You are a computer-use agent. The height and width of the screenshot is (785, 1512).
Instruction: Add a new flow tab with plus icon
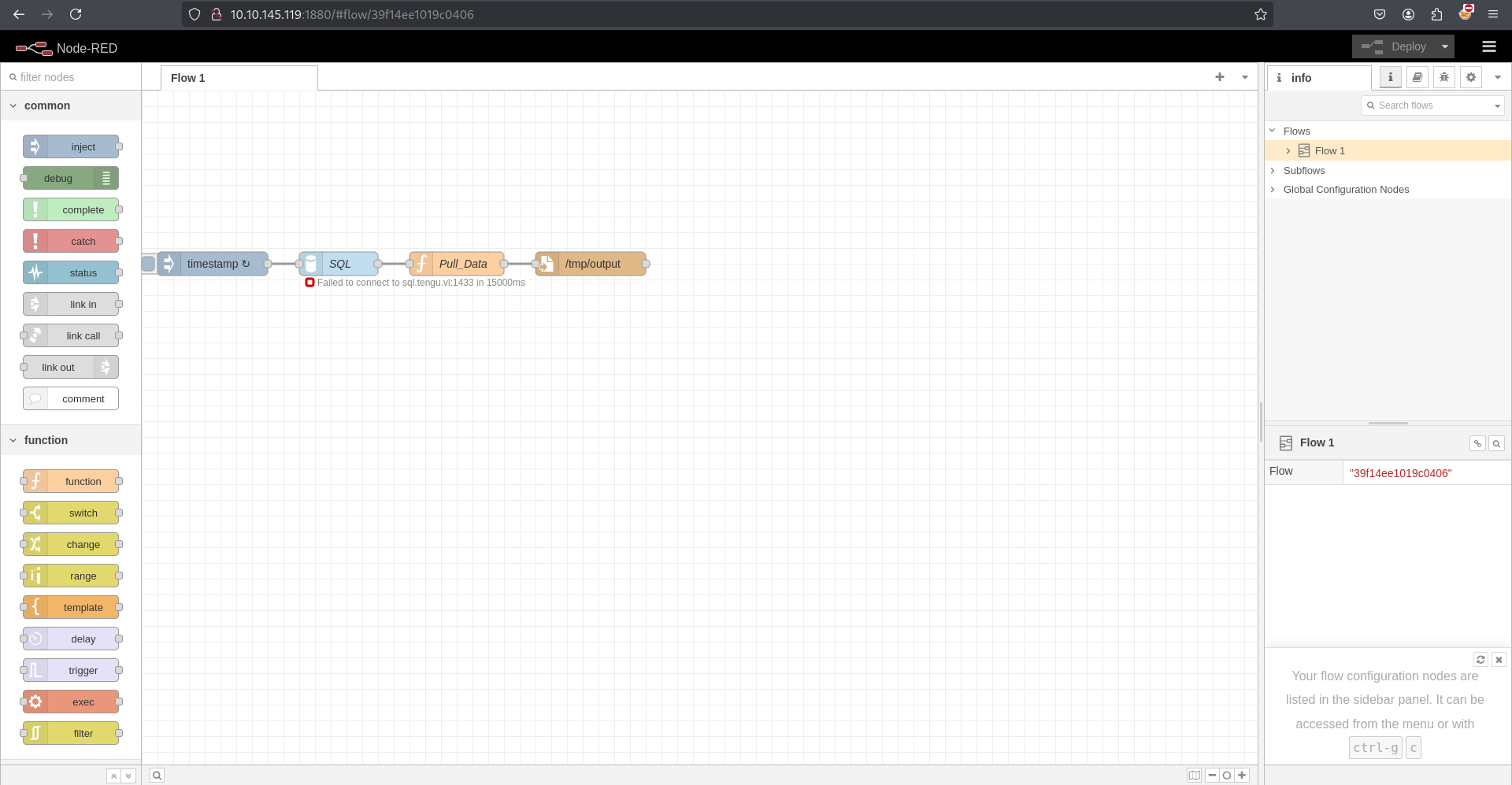(1219, 77)
